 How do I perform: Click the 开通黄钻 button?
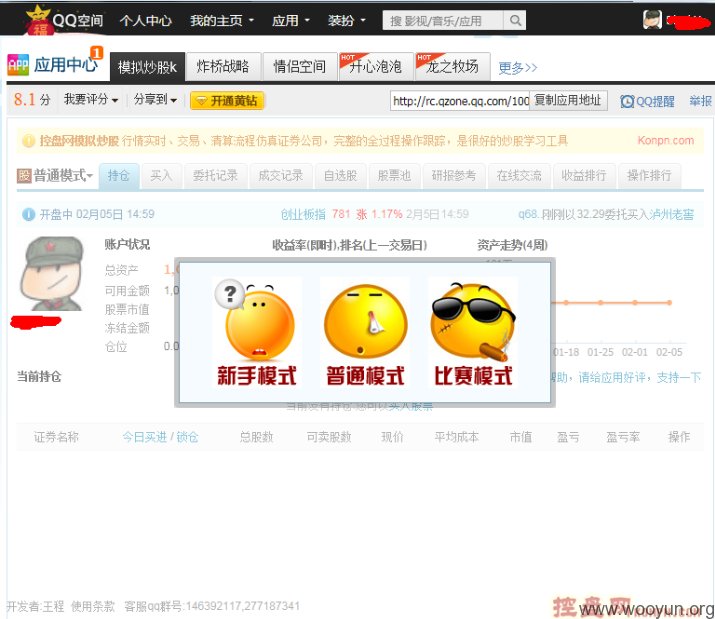(227, 101)
